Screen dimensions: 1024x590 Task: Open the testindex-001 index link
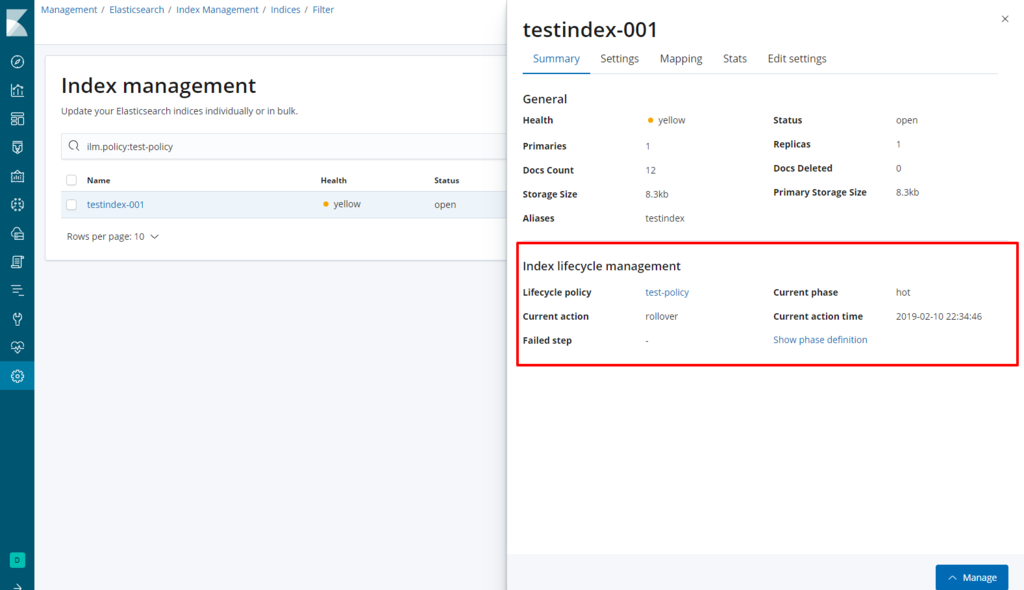(116, 205)
